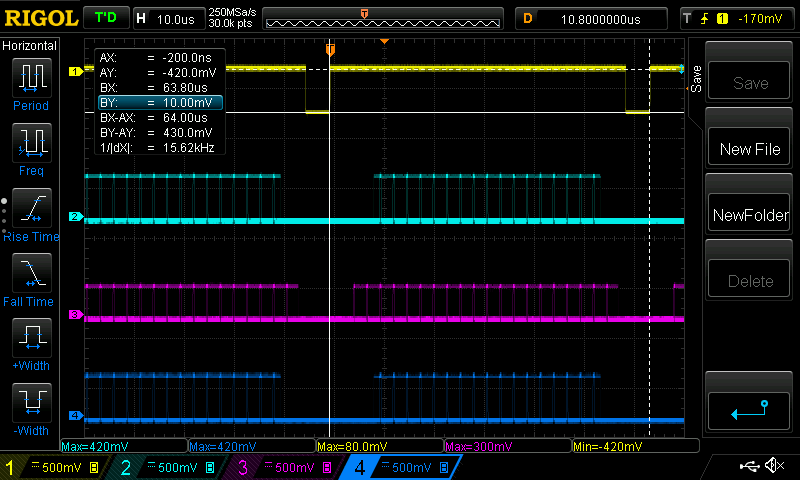Click the waveform memory position bar
This screenshot has width=800, height=480.
coord(383,19)
